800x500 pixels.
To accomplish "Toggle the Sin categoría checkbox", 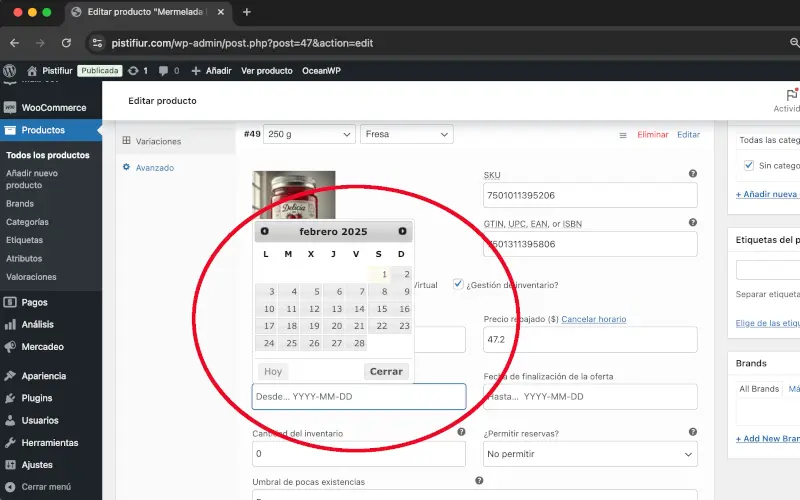I will pos(748,165).
